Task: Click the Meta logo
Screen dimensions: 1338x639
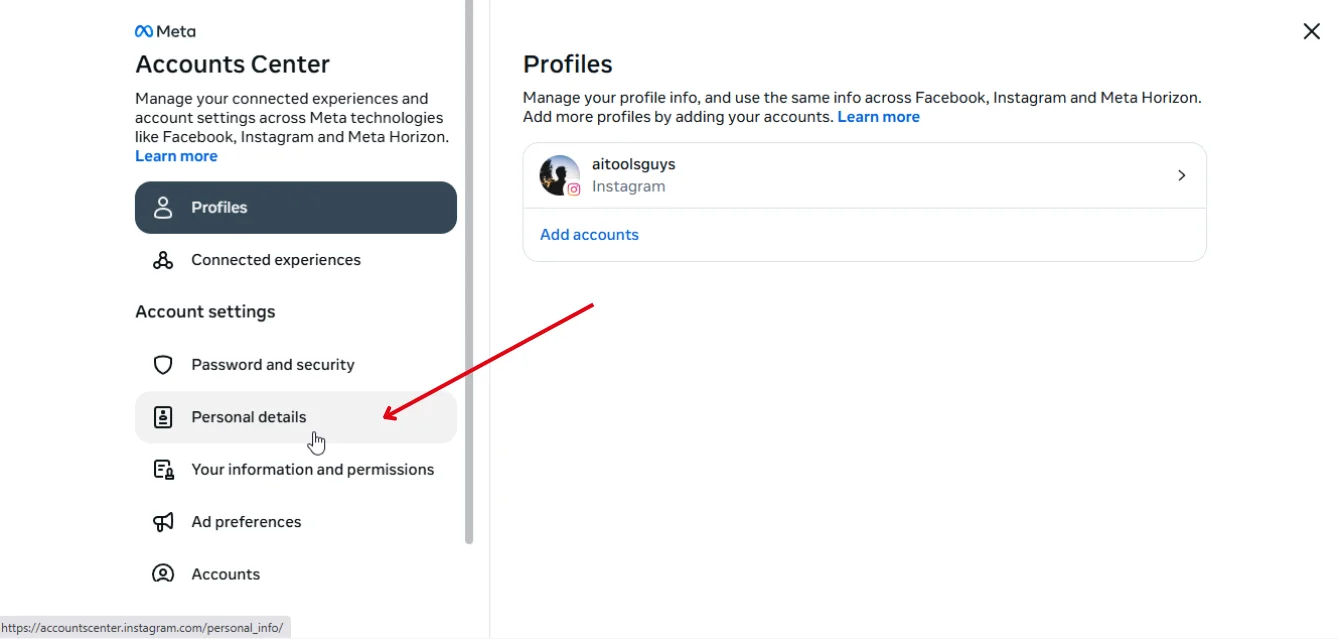Action: (165, 31)
